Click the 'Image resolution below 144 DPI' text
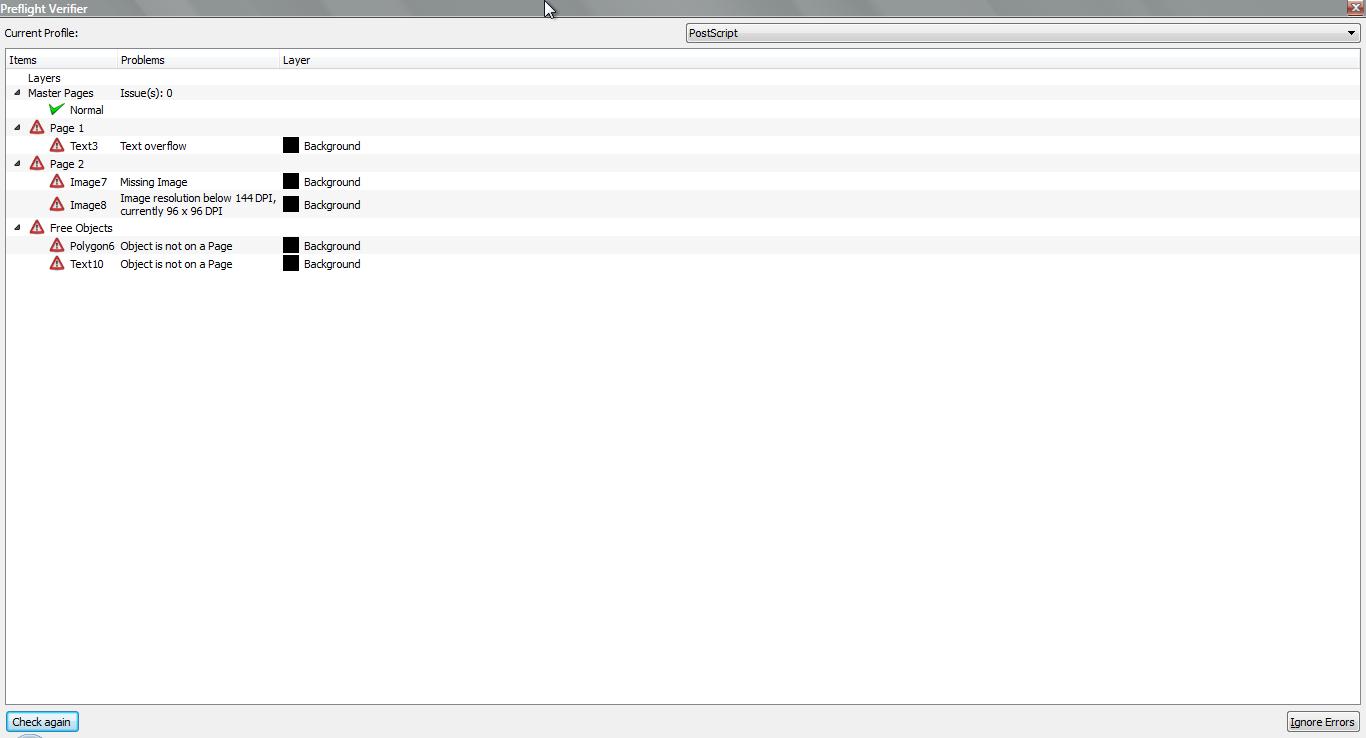 [x=198, y=205]
